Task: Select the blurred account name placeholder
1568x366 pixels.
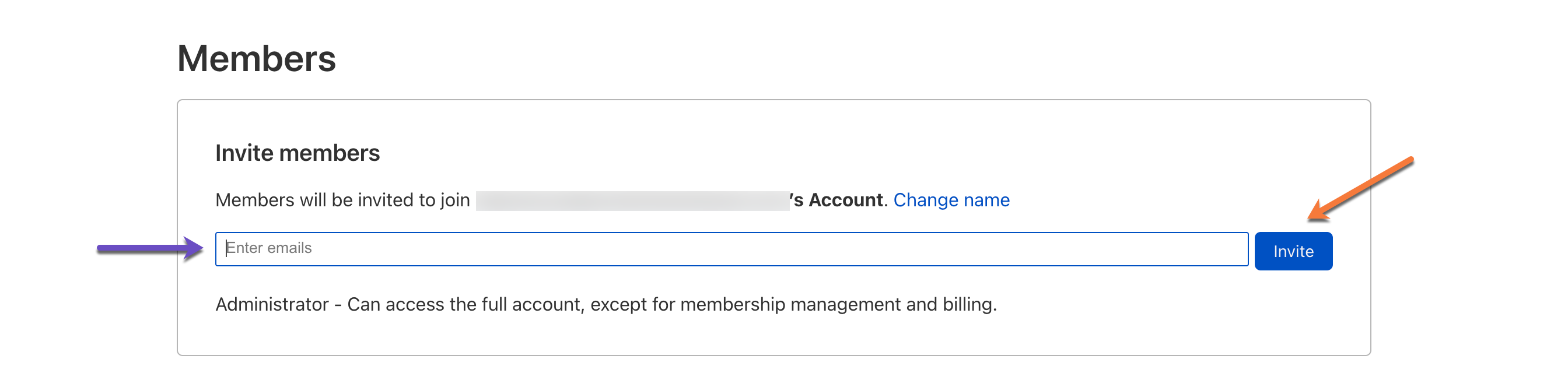Action: point(632,200)
